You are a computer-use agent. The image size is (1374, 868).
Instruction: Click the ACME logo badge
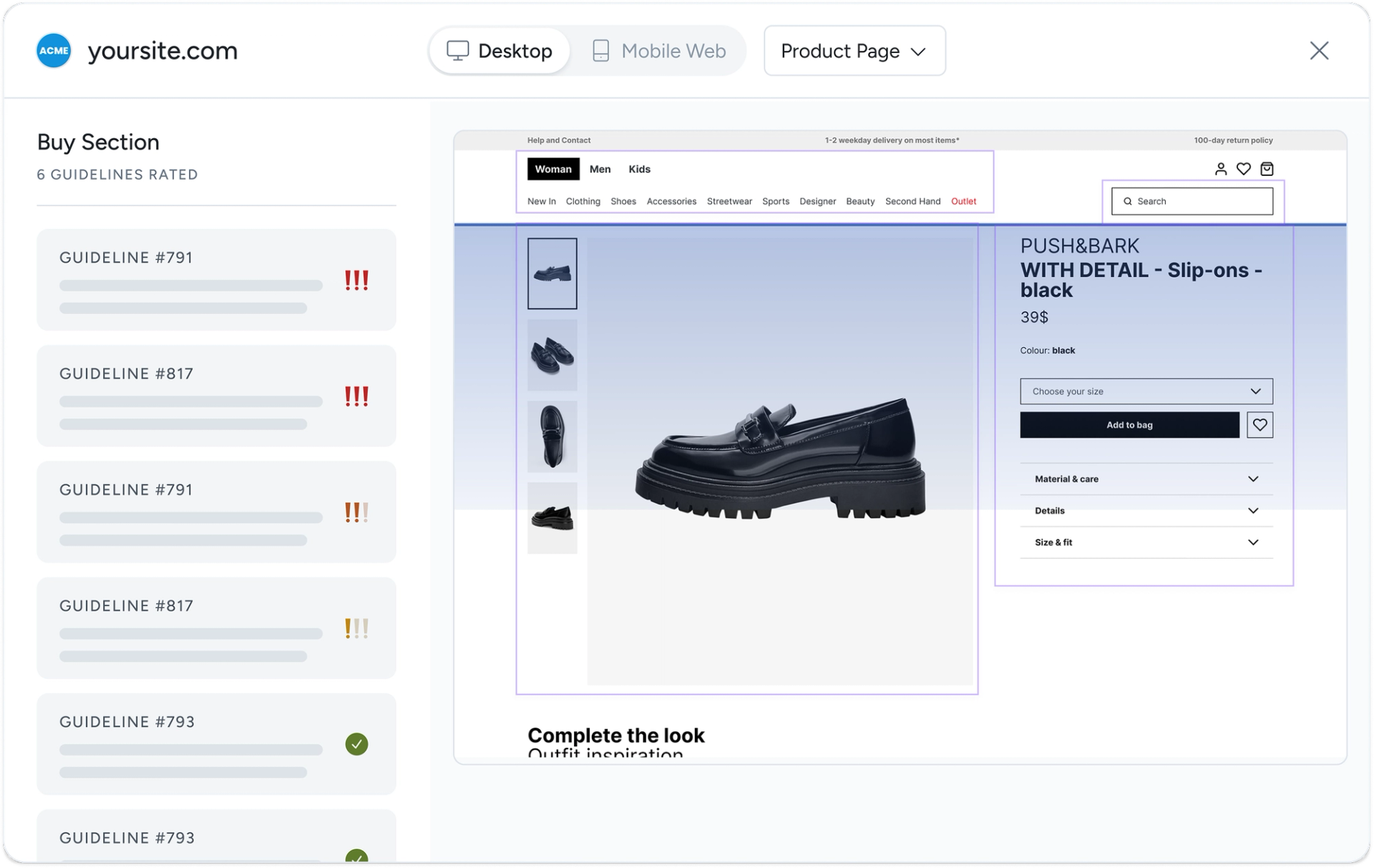(x=54, y=51)
